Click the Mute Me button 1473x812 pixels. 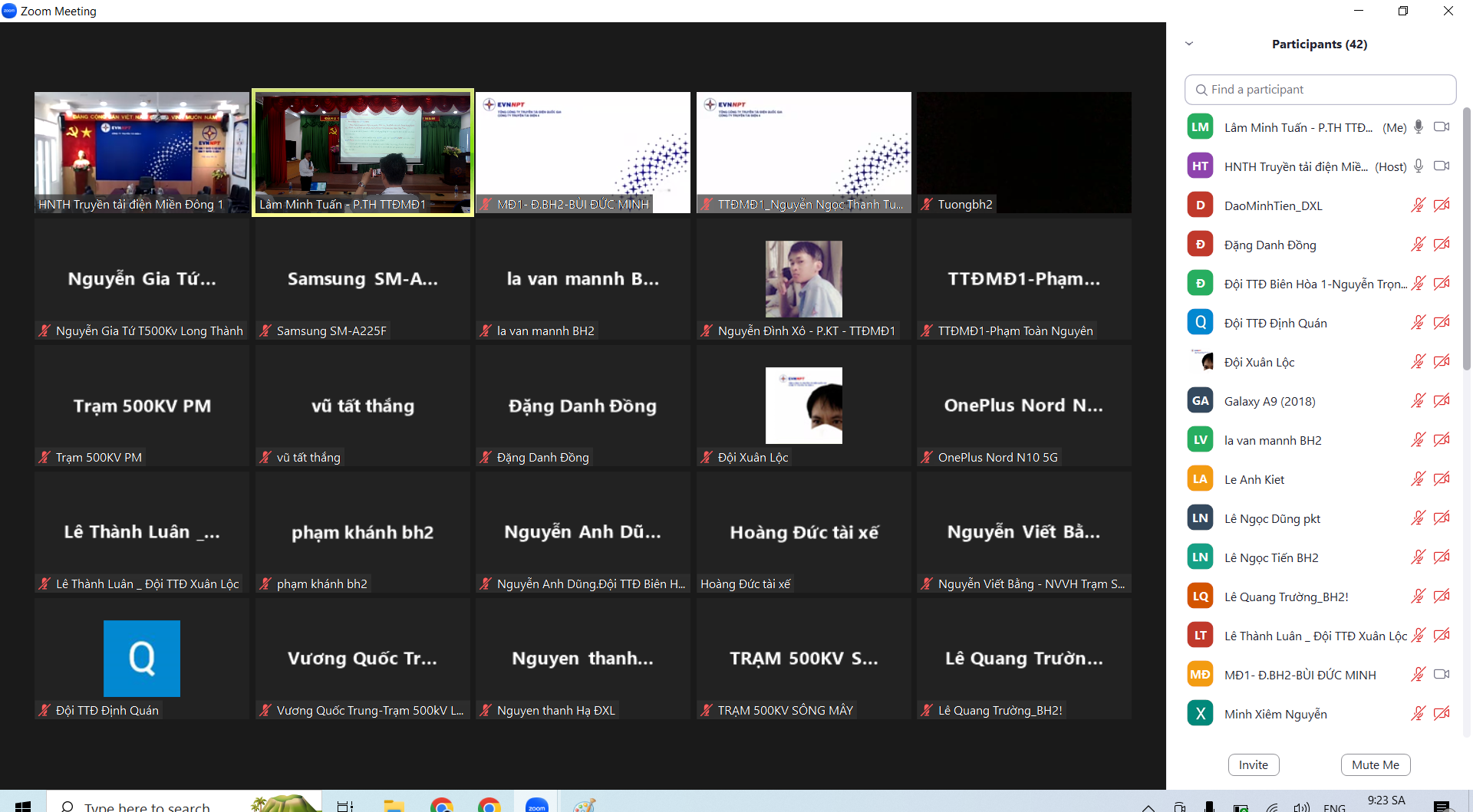click(1375, 764)
